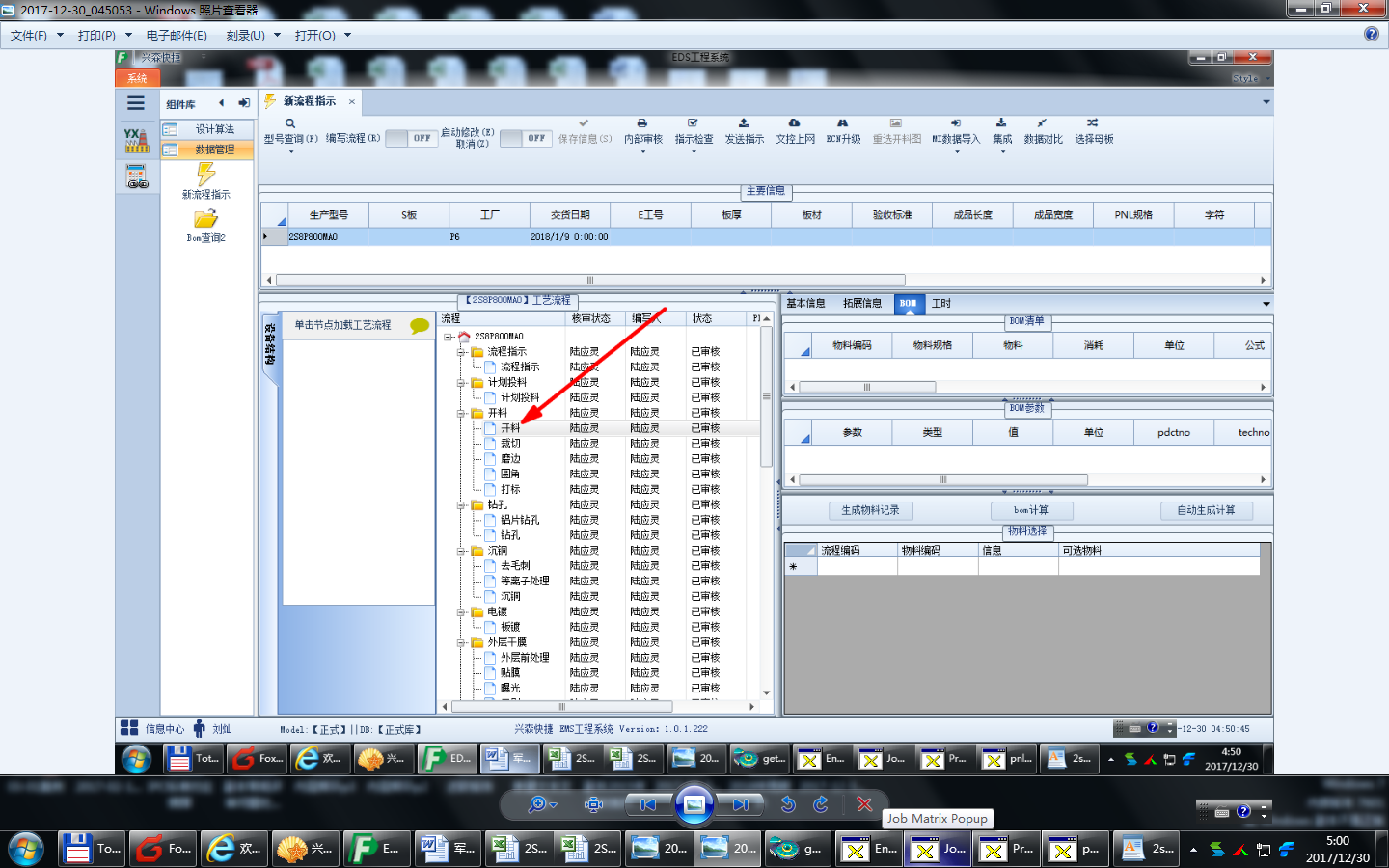This screenshot has height=868, width=1389.
Task: Click the 指示检查 toolbar icon
Action: point(693,123)
